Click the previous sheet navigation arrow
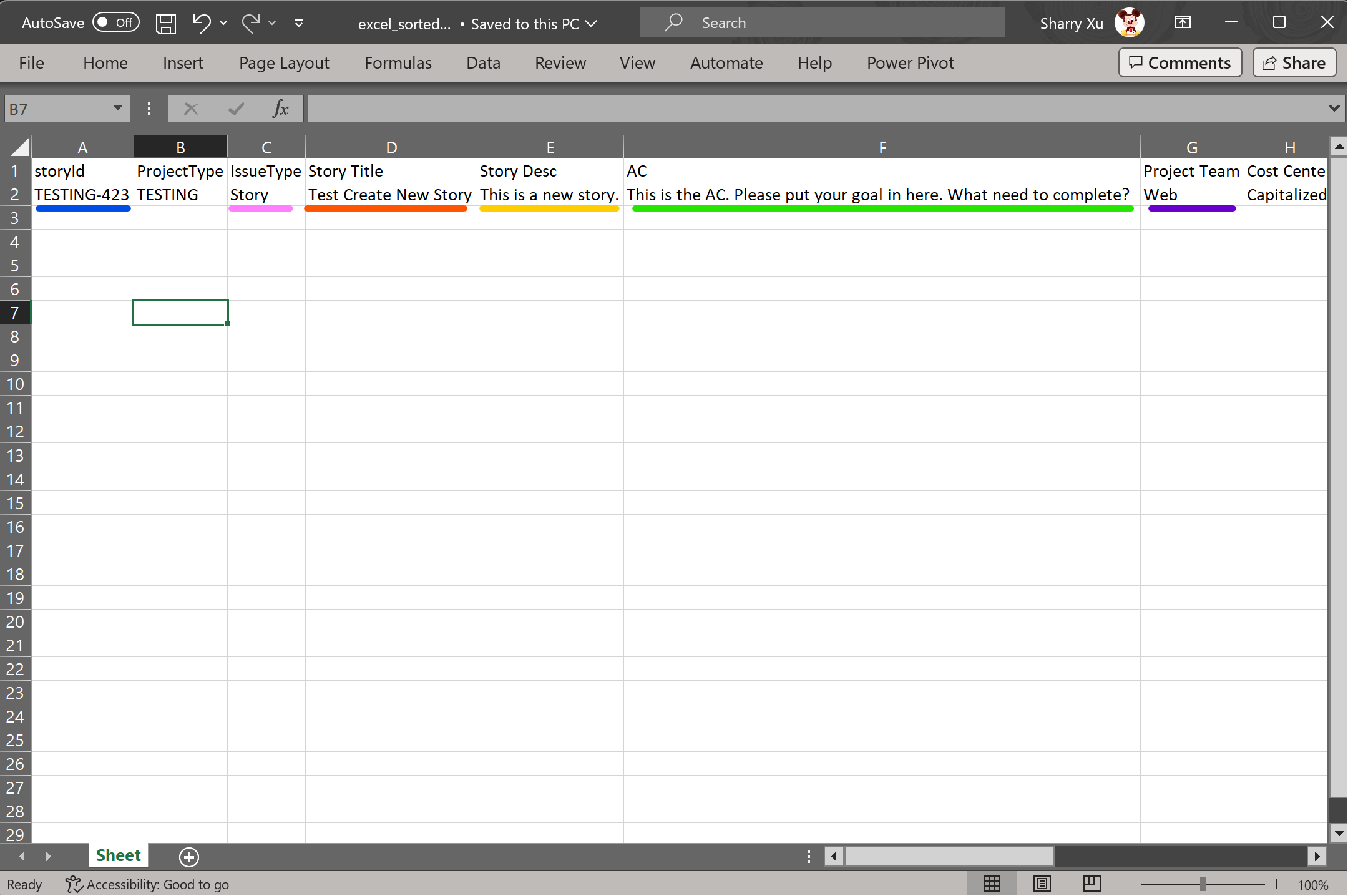Viewport: 1348px width, 896px height. (x=22, y=856)
